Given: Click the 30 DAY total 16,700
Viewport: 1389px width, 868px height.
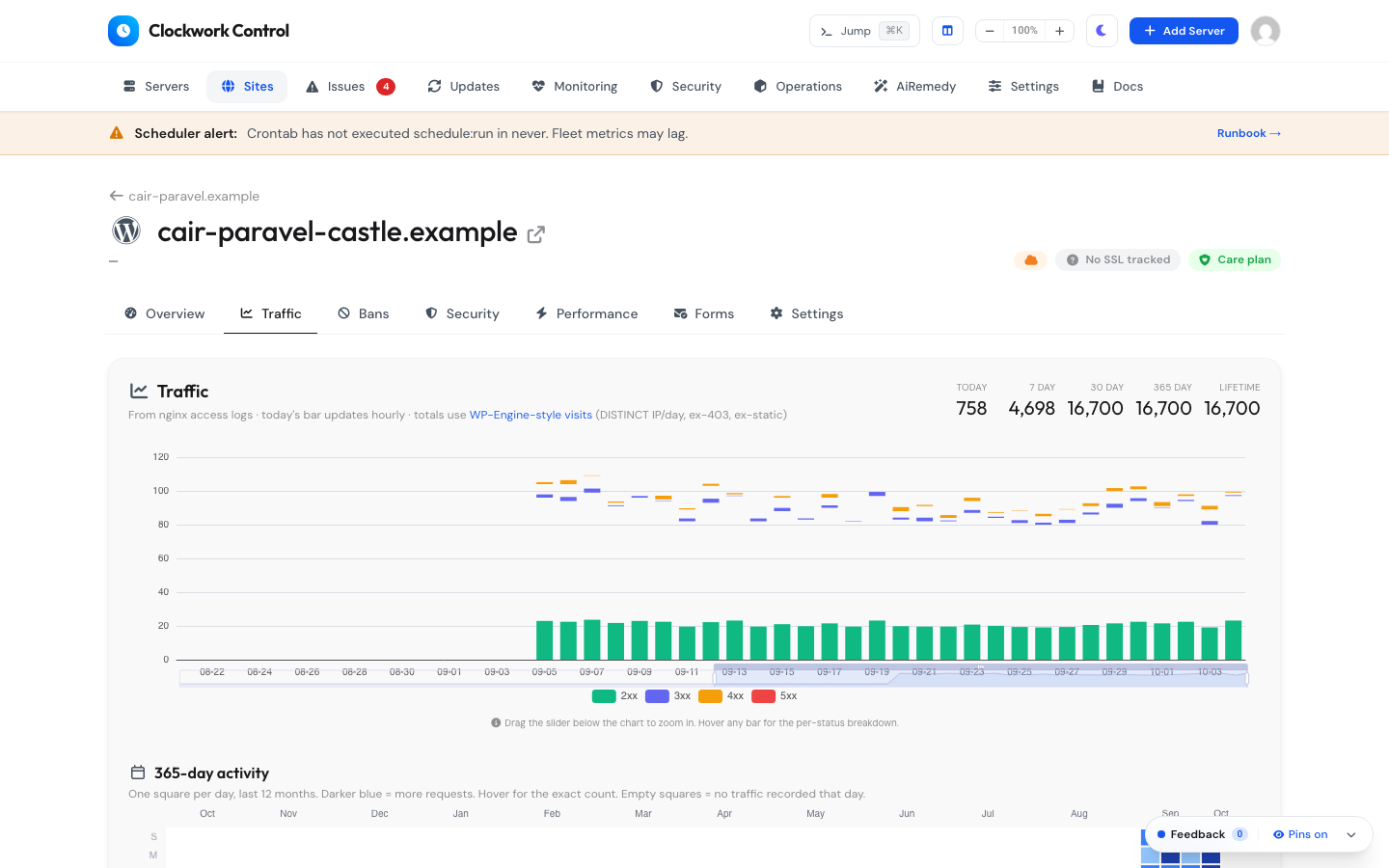Looking at the screenshot, I should click(x=1096, y=408).
